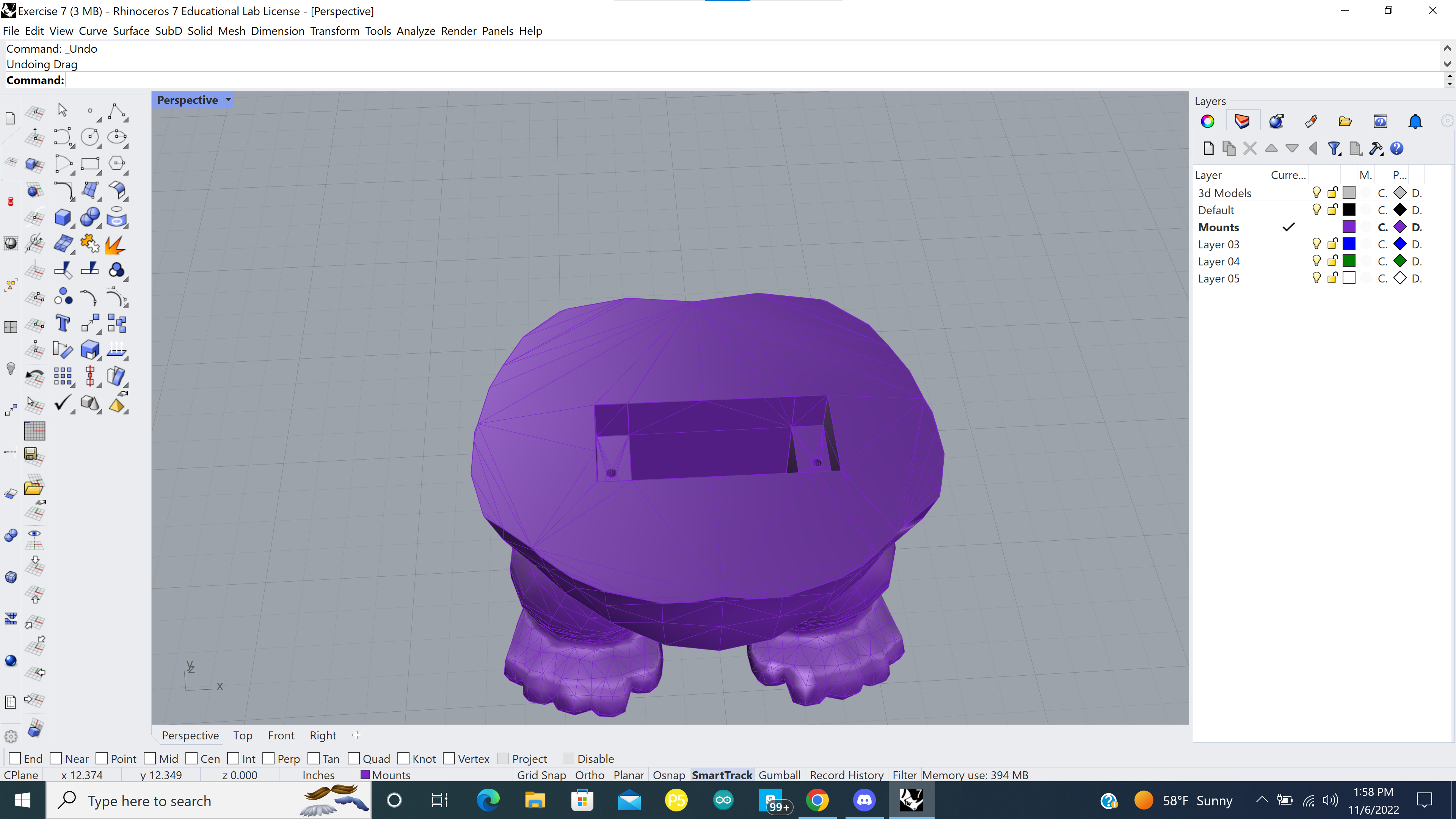1456x819 pixels.
Task: Click the Boolean union tool
Action: click(x=90, y=217)
